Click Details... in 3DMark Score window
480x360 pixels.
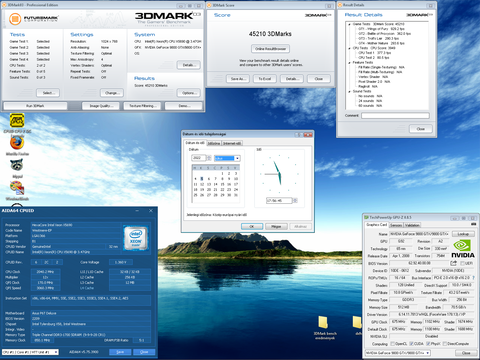click(292, 79)
